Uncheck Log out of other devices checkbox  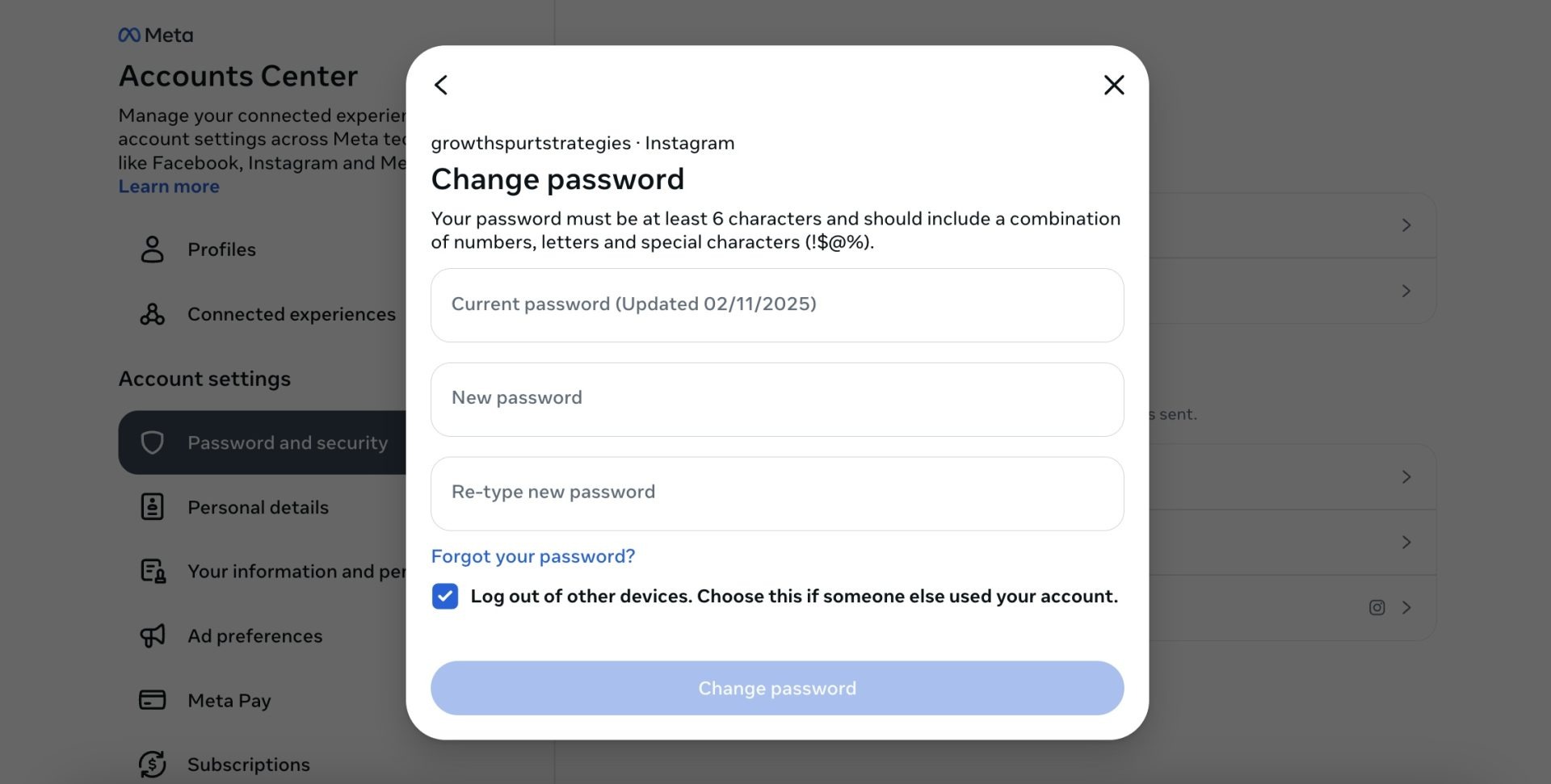[x=445, y=596]
